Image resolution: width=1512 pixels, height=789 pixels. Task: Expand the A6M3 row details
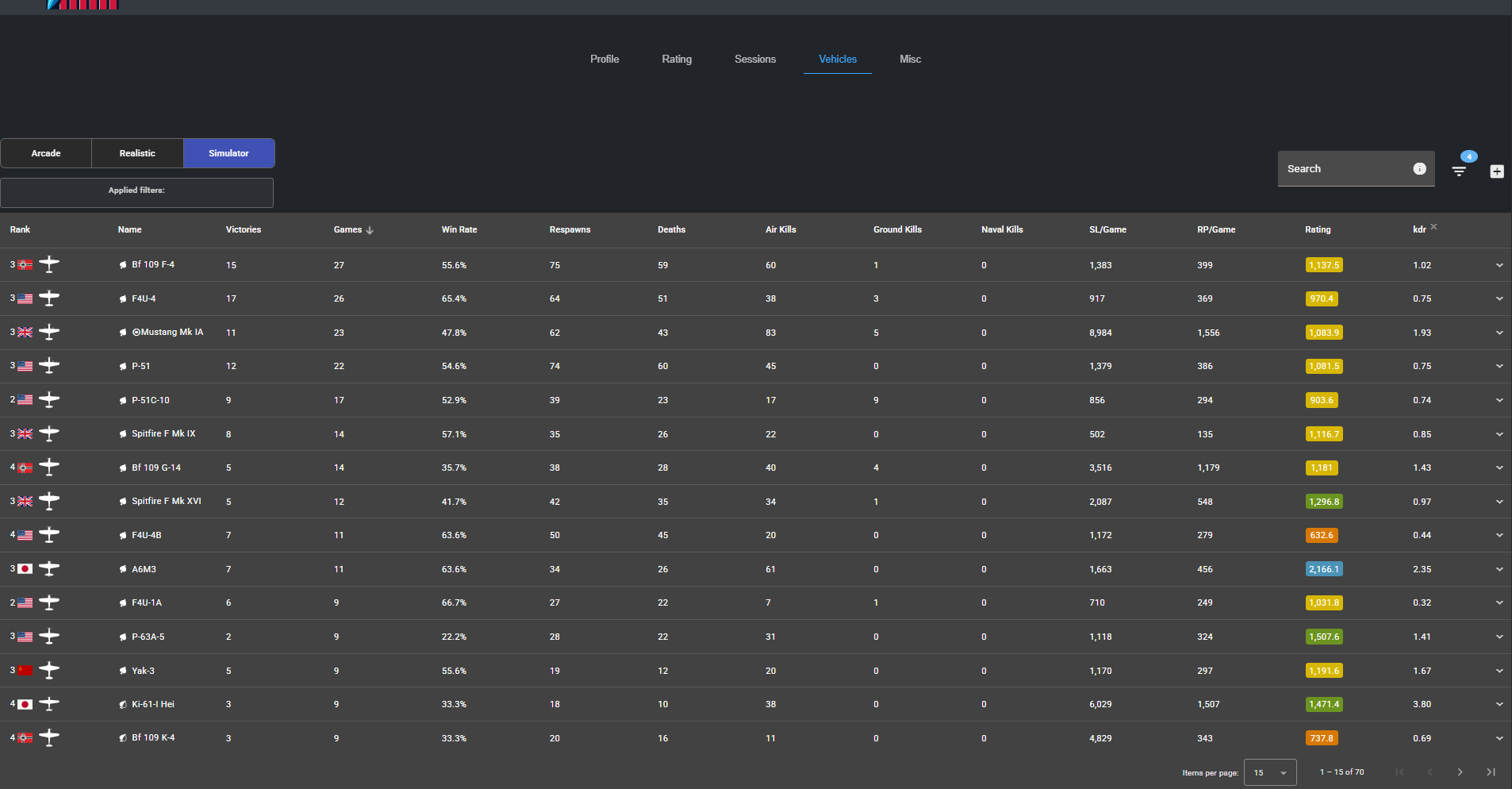(1499, 569)
